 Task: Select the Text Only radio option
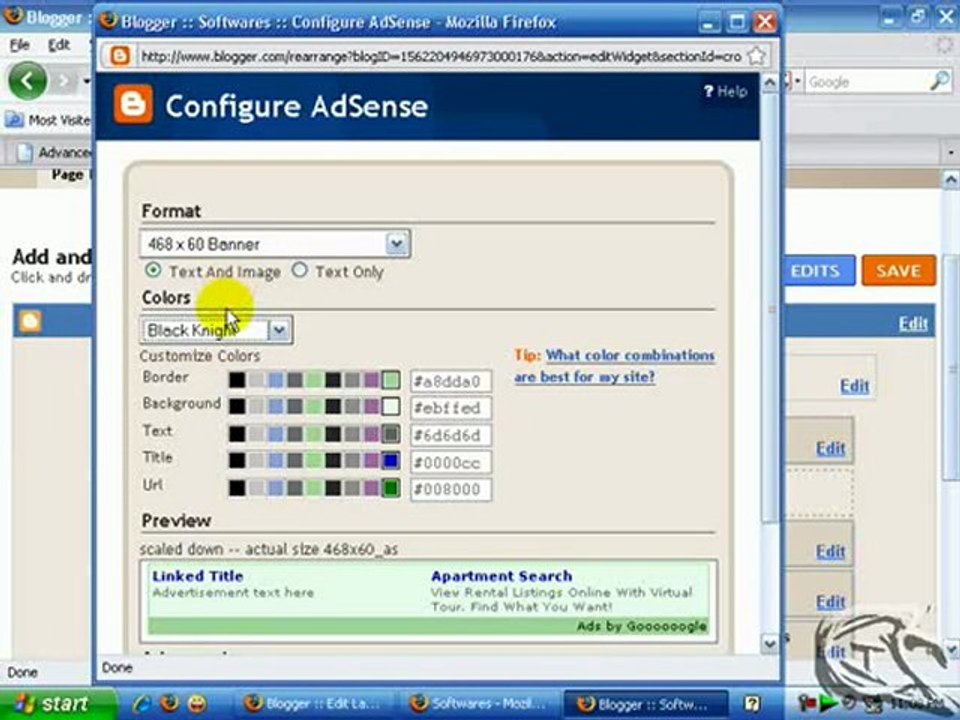tap(299, 270)
